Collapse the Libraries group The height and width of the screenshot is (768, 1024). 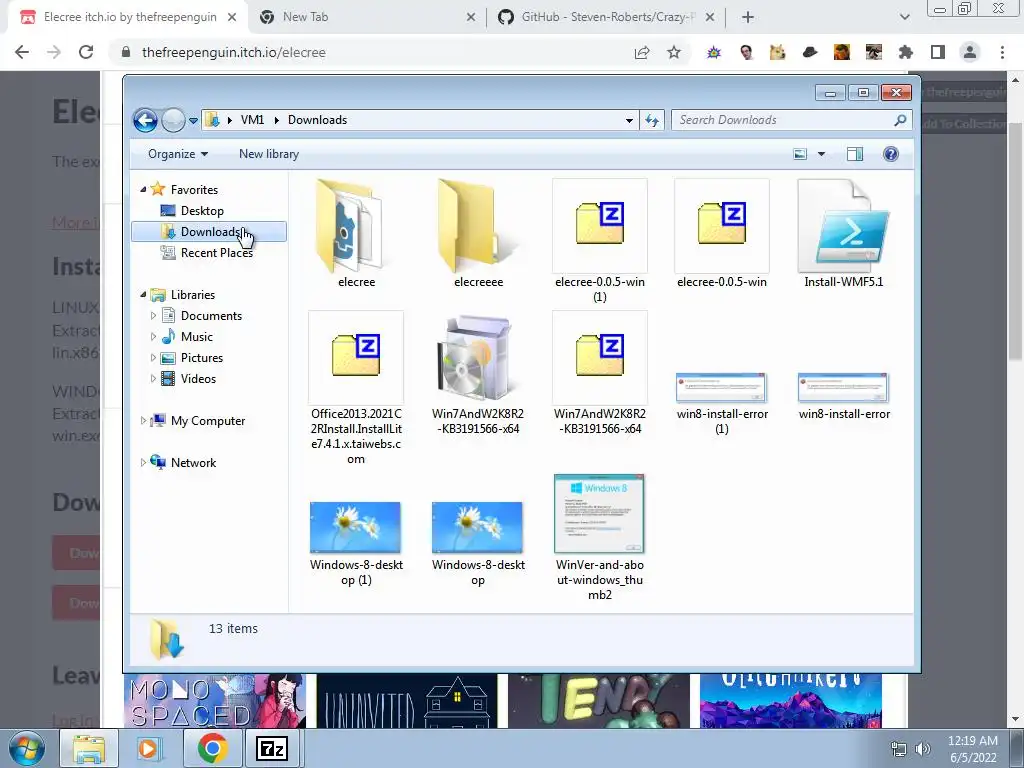(x=143, y=295)
